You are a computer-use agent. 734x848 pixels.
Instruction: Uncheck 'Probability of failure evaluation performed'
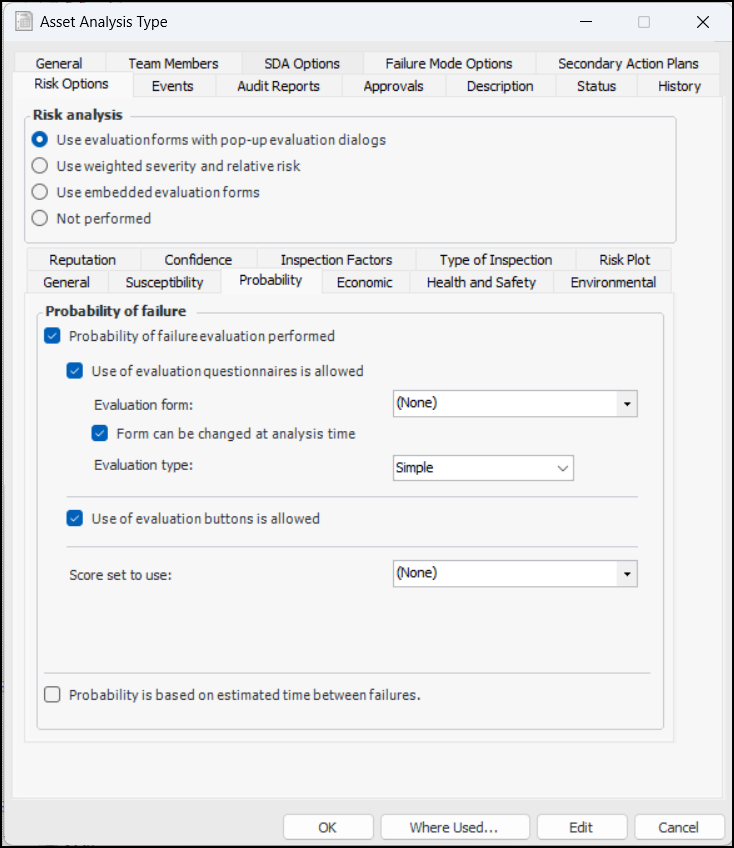(53, 337)
